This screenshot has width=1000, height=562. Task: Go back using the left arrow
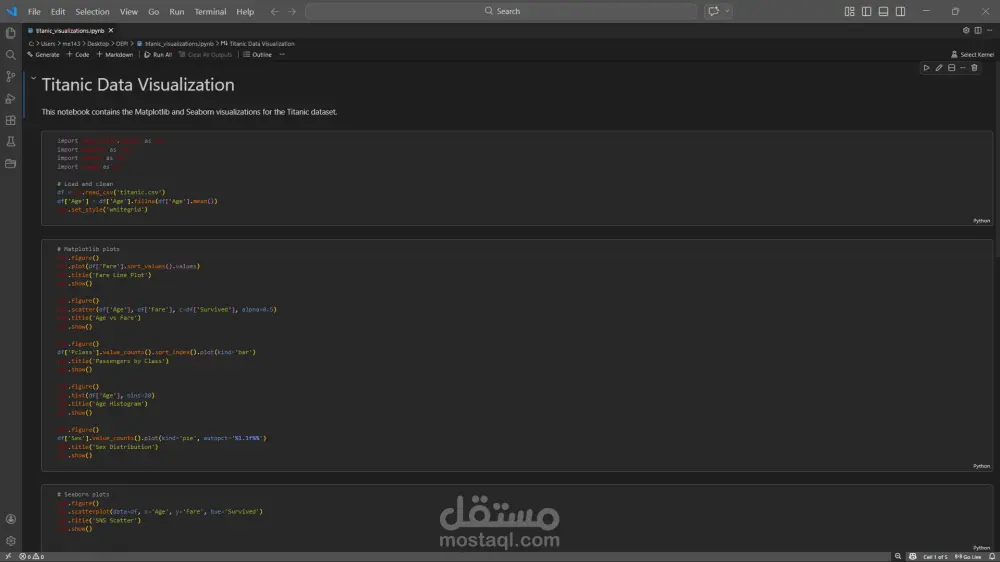[274, 11]
